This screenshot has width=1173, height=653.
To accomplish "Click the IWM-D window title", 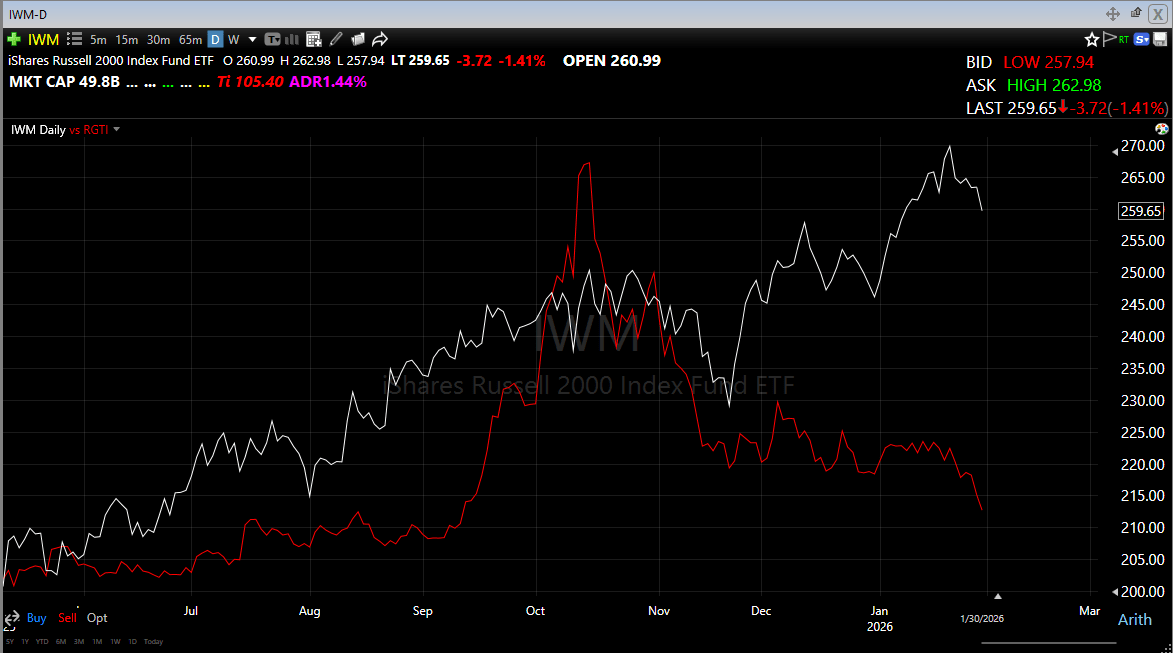I will pyautogui.click(x=28, y=14).
